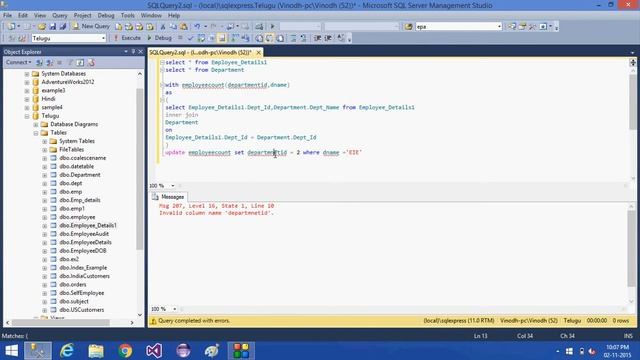Screen dimensions: 640x360
Task: Expand the AdventureWorks2012 database node
Action: click(x=27, y=82)
